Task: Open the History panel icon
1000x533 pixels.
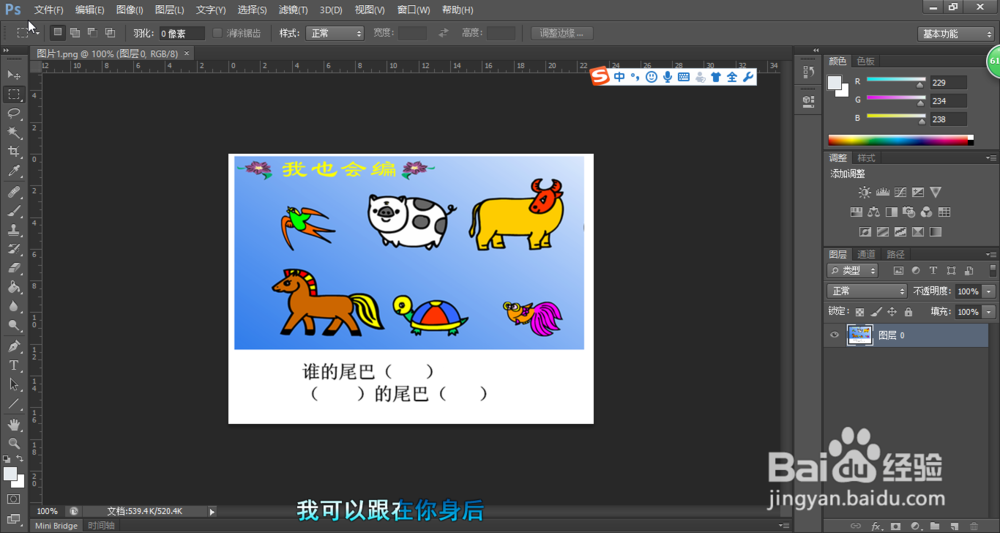Action: [807, 73]
